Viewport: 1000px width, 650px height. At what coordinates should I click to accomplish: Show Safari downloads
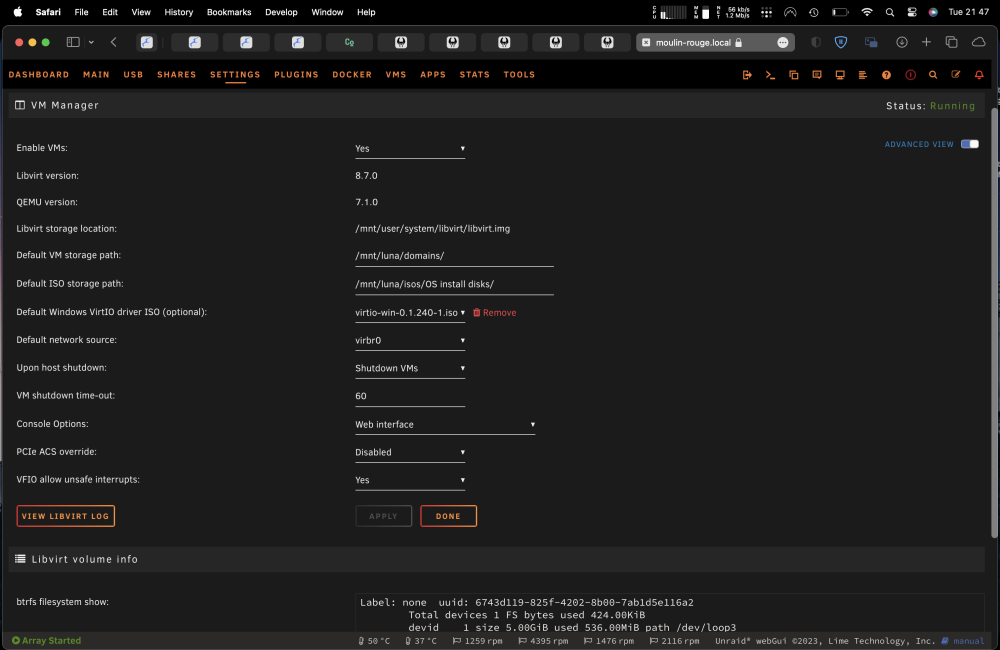[x=902, y=42]
